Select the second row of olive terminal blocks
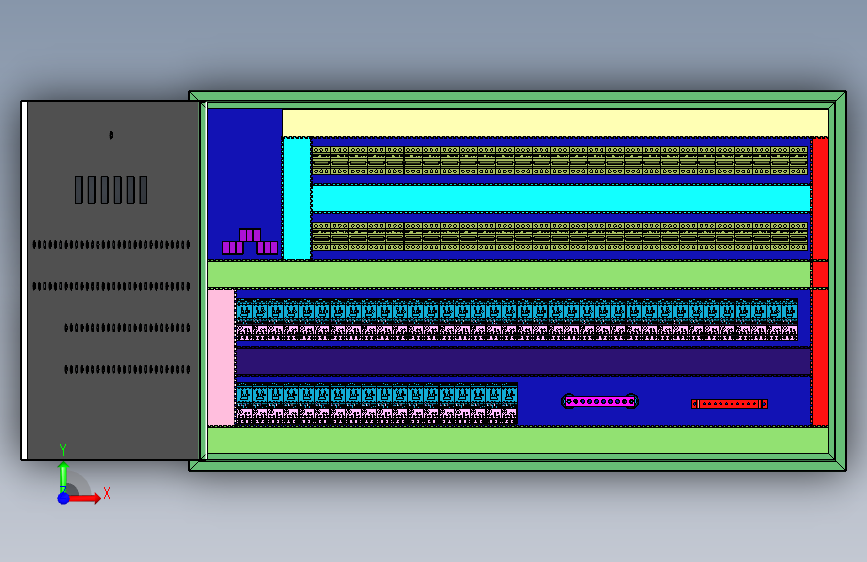 tap(560, 237)
